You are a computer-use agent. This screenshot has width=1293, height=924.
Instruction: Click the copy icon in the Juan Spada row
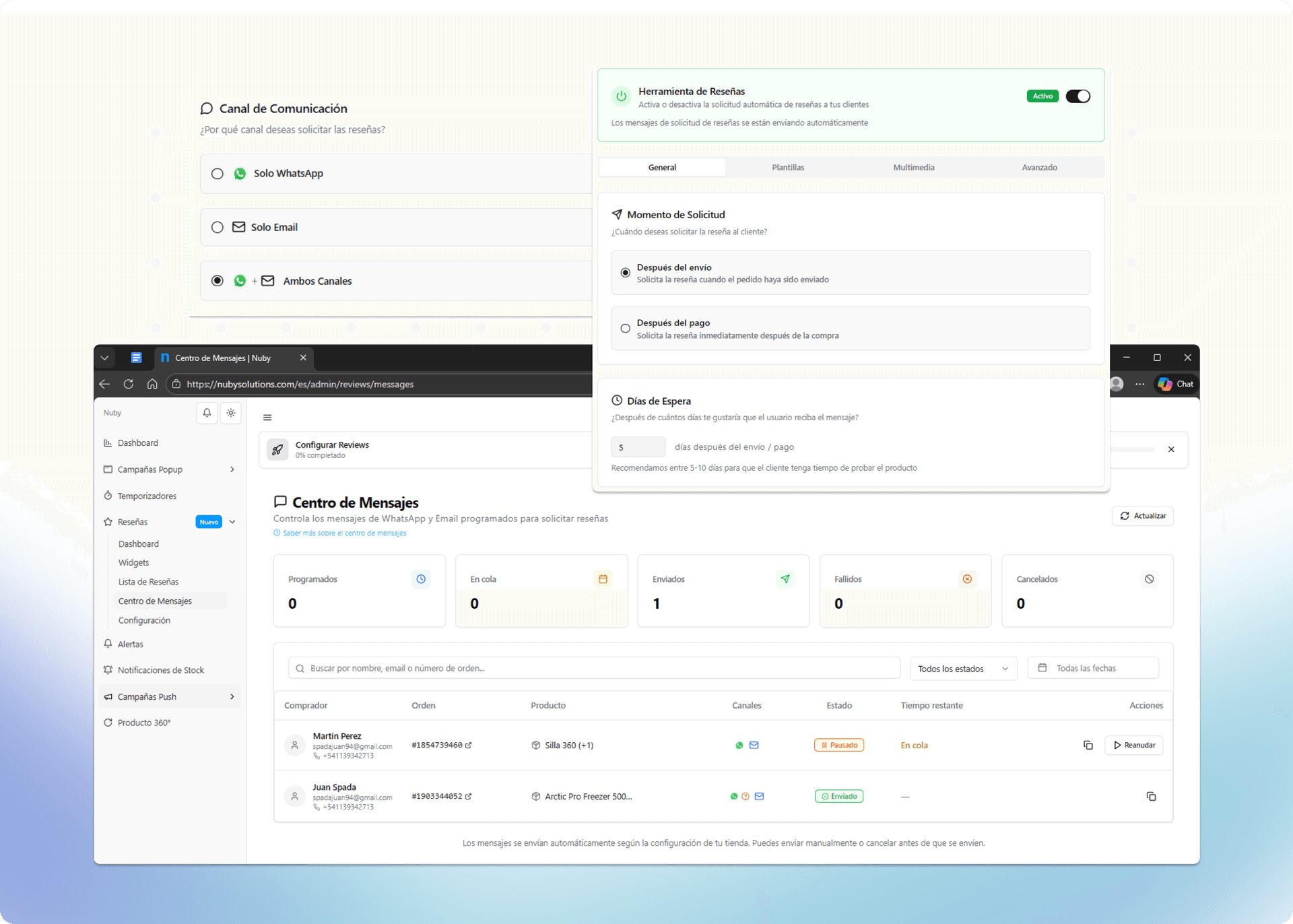coord(1151,796)
